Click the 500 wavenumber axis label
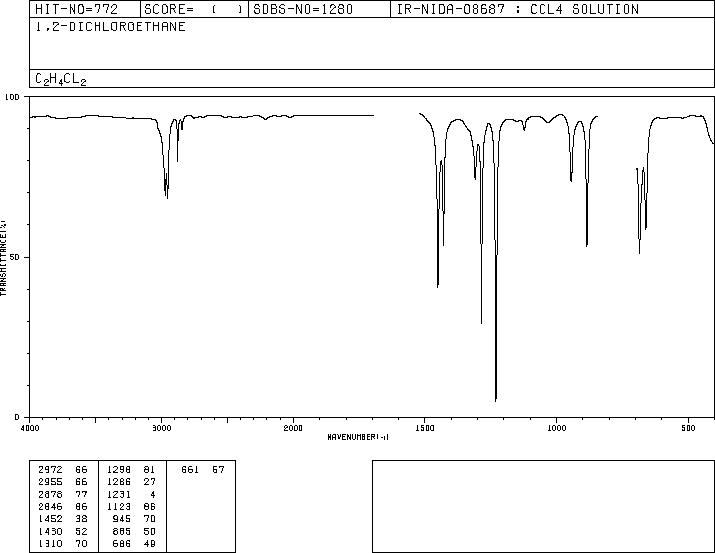This screenshot has width=715, height=553. tap(688, 428)
